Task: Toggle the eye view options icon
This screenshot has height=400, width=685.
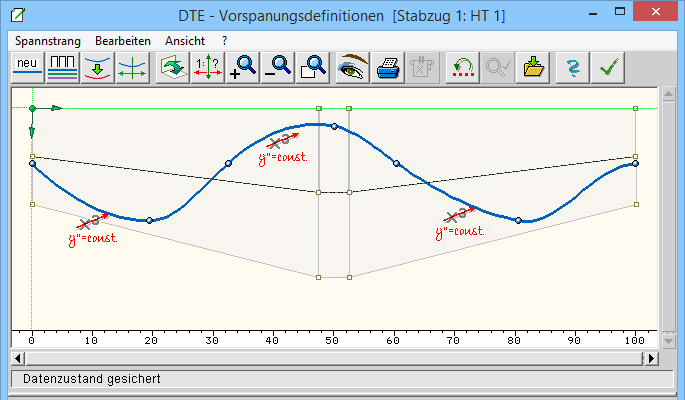Action: pos(352,67)
